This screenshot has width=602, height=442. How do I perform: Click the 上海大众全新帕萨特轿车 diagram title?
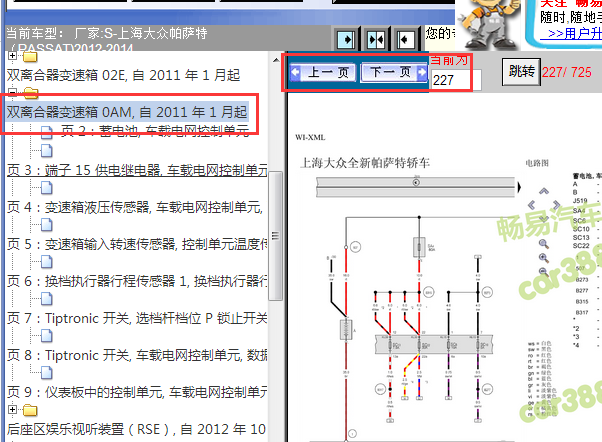[x=365, y=163]
